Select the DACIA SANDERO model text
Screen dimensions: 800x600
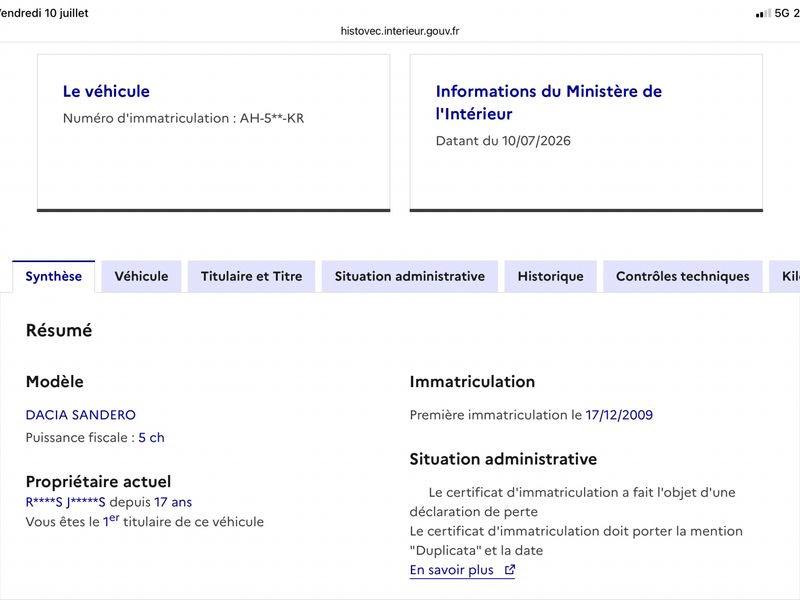pos(81,415)
